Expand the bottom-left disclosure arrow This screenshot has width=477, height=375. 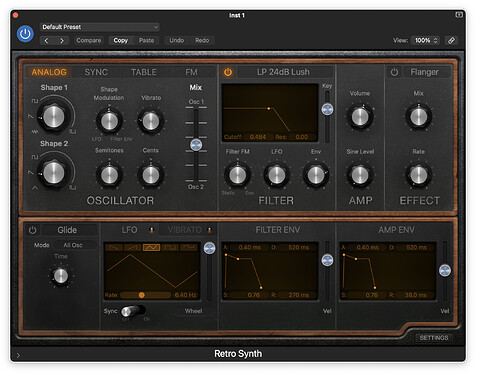[x=18, y=355]
